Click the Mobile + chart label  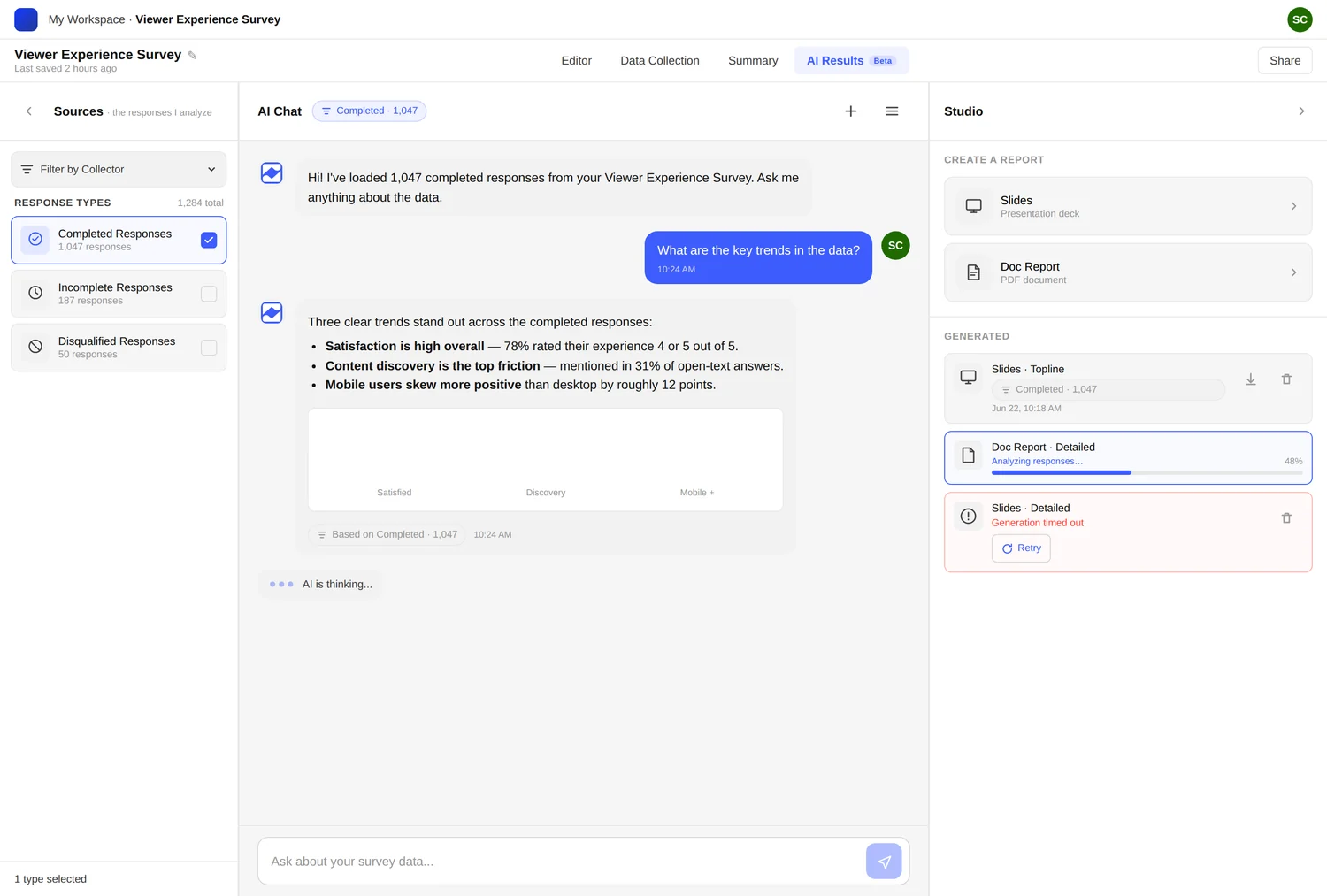tap(697, 493)
